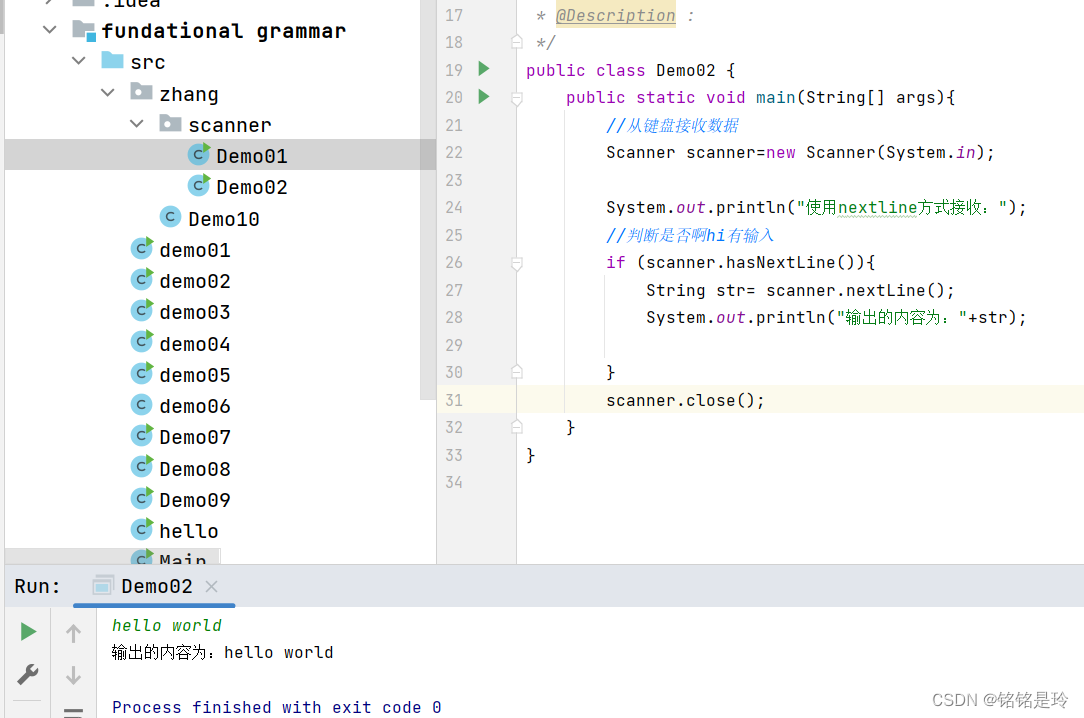Select Demo01 class in scanner package

click(221, 155)
